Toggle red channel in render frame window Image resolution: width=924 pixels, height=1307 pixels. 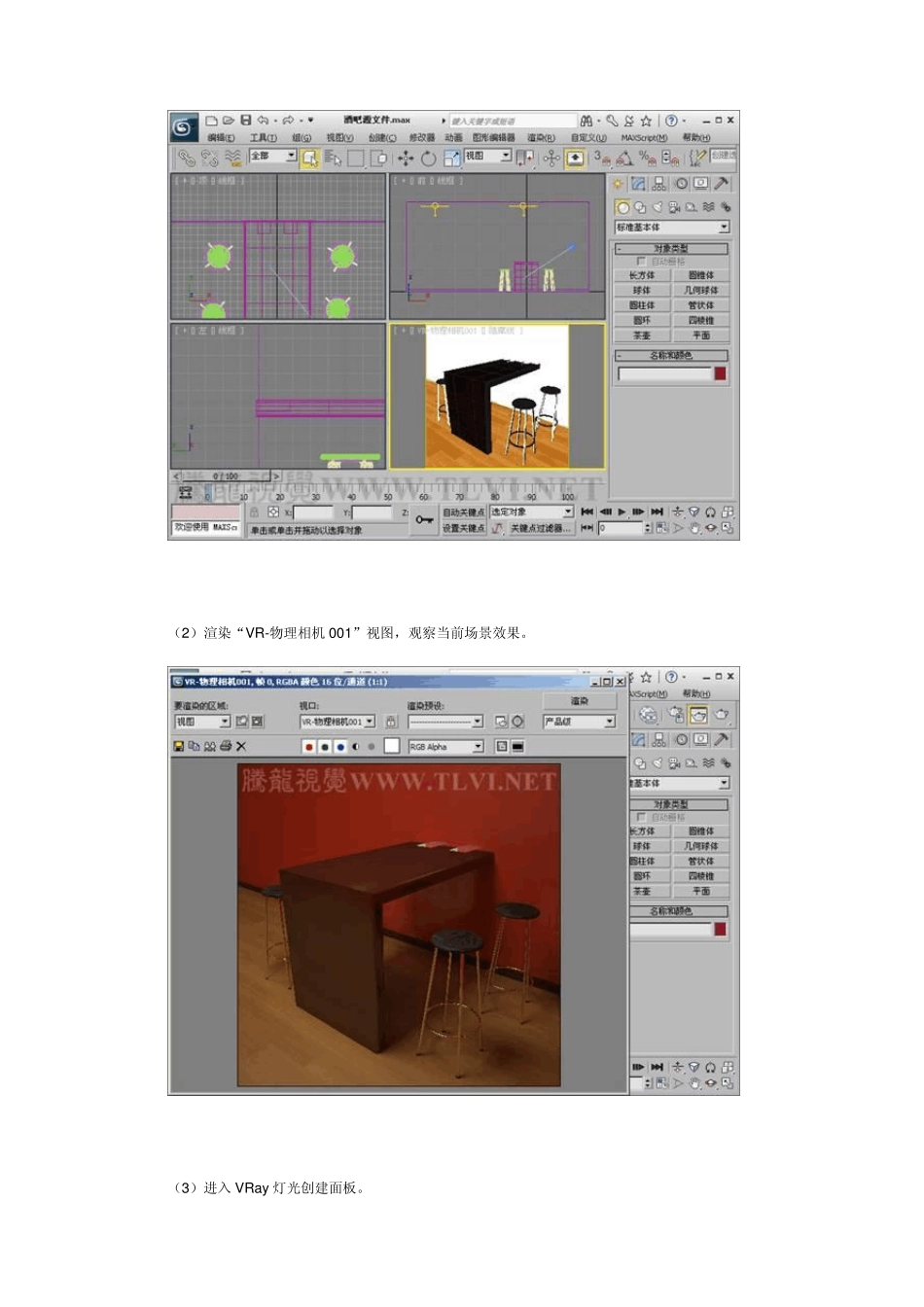(x=309, y=747)
